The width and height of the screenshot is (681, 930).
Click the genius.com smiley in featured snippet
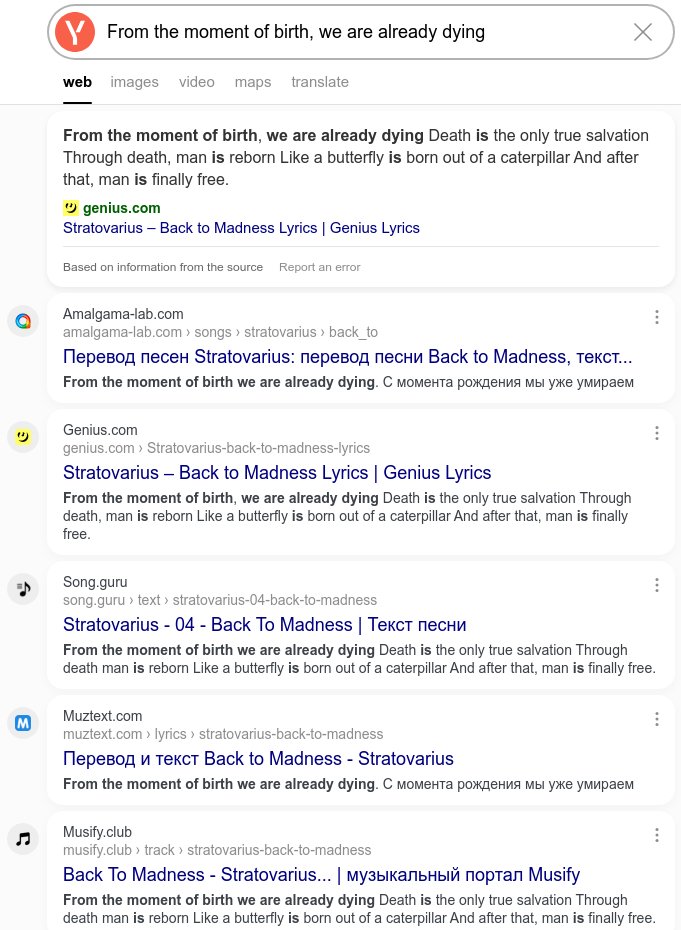click(71, 208)
